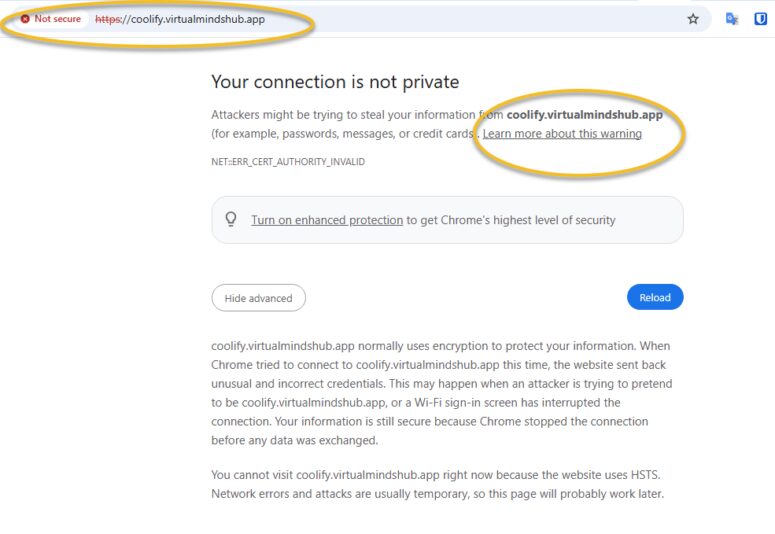Open the Not secure site info chip
The image size is (775, 534).
coord(52,19)
